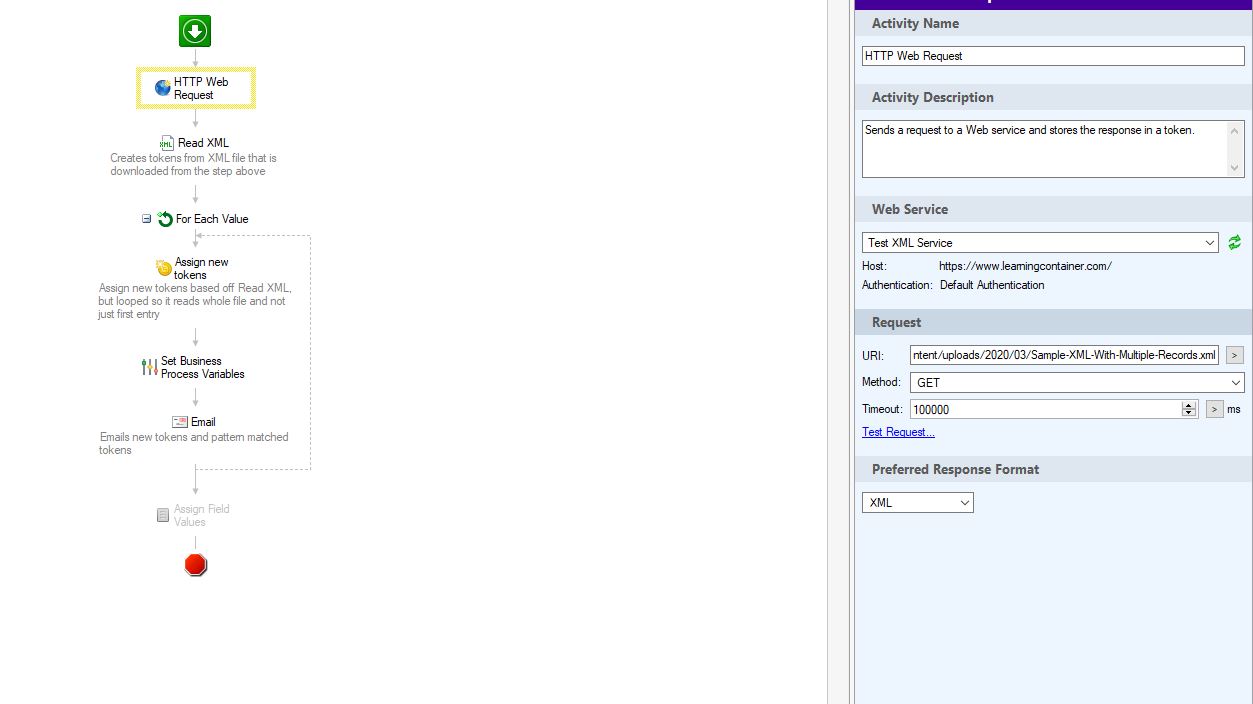This screenshot has height=704, width=1253.
Task: Click the Assign new tokens description text
Action: (195, 301)
